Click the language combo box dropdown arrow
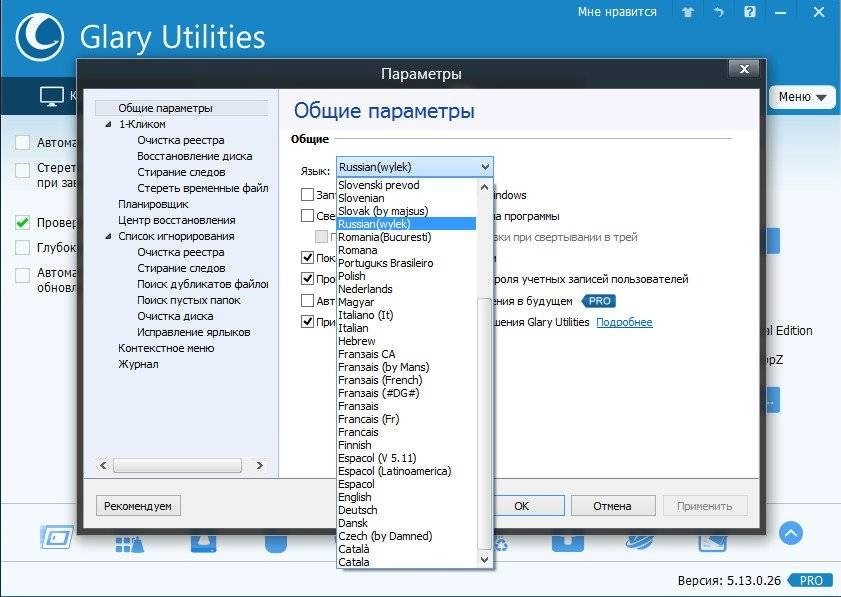This screenshot has height=597, width=841. pyautogui.click(x=485, y=167)
